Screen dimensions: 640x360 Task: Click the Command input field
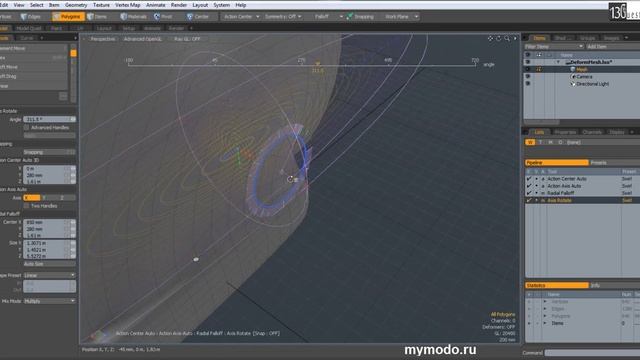[592, 353]
